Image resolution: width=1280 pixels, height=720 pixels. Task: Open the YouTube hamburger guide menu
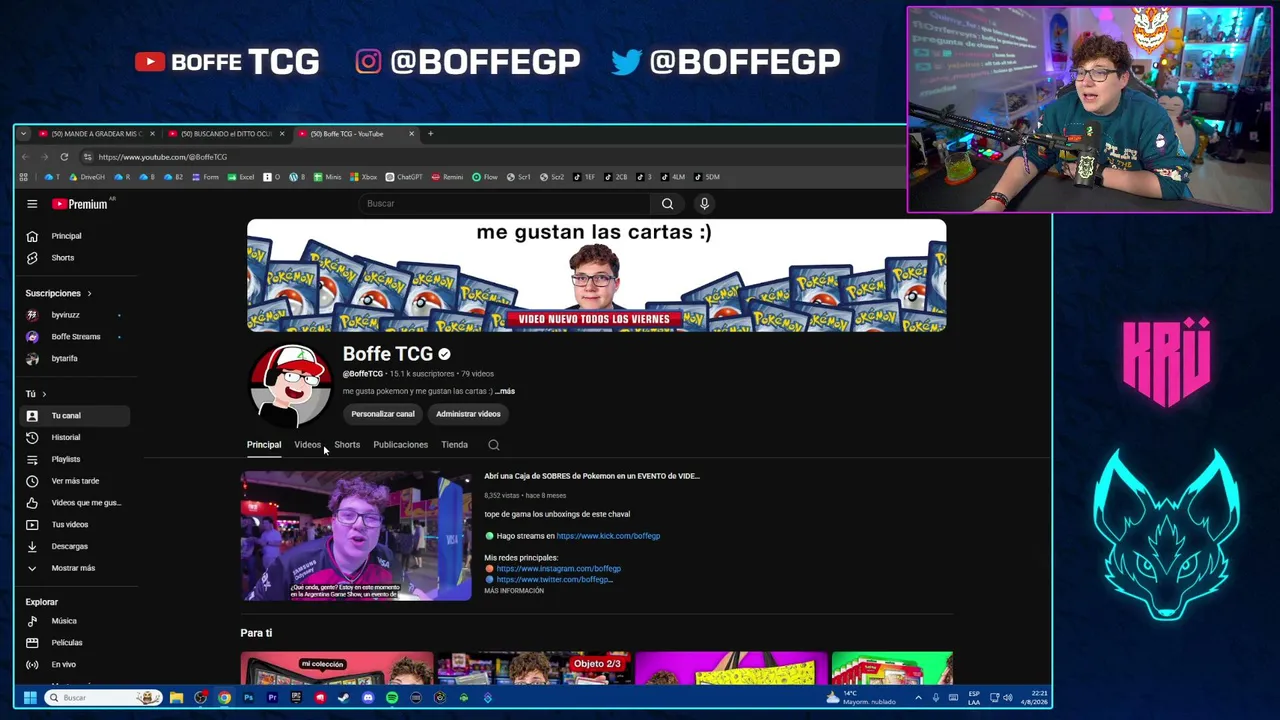pos(32,204)
